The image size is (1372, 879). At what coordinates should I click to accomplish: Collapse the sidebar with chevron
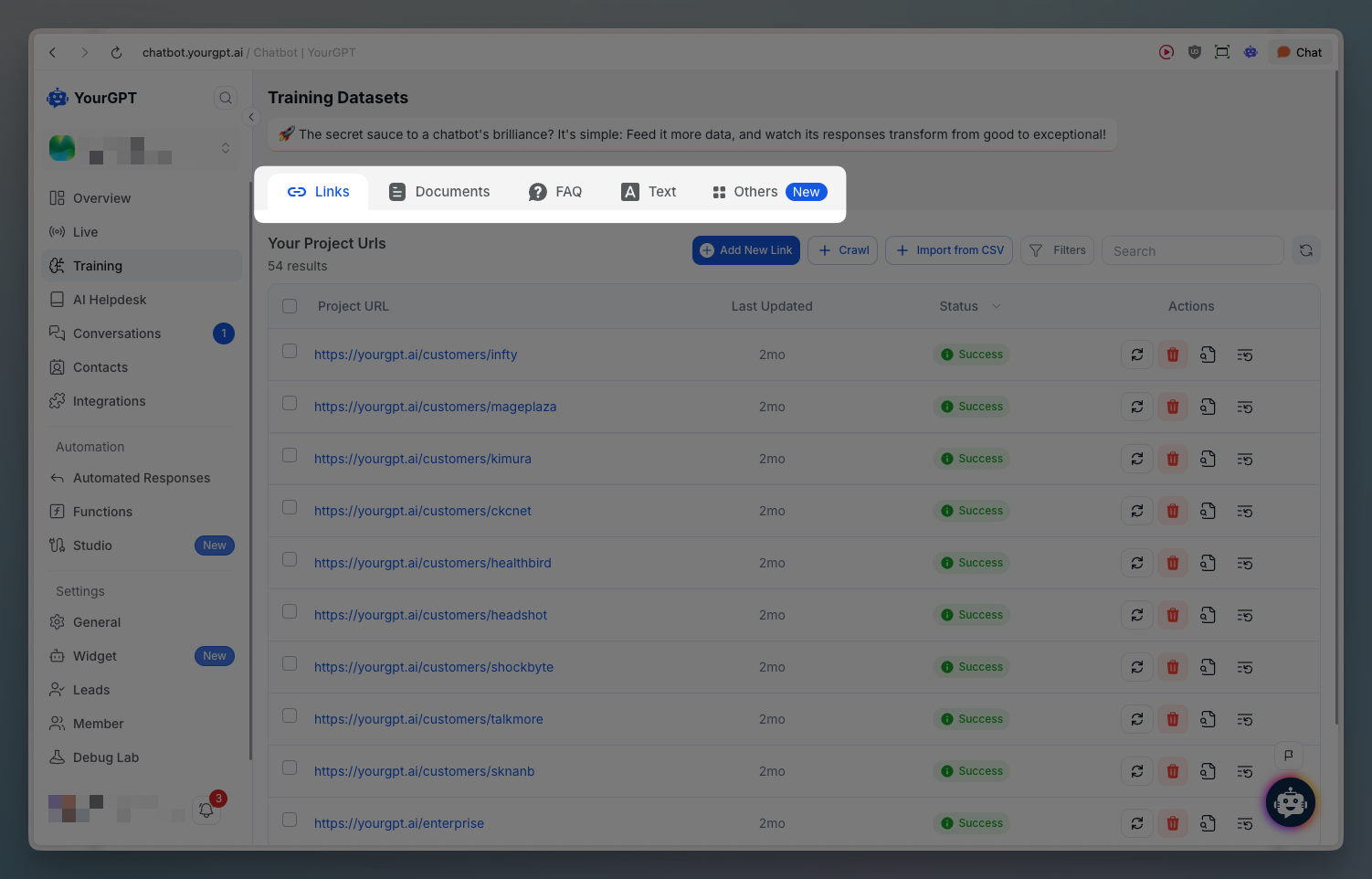tap(251, 117)
